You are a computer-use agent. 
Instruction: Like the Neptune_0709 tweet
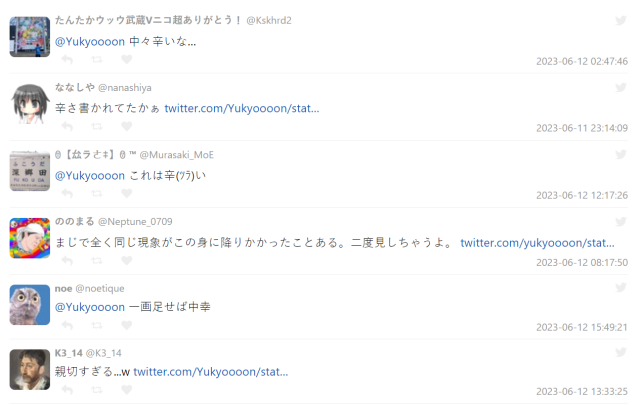pyautogui.click(x=127, y=260)
